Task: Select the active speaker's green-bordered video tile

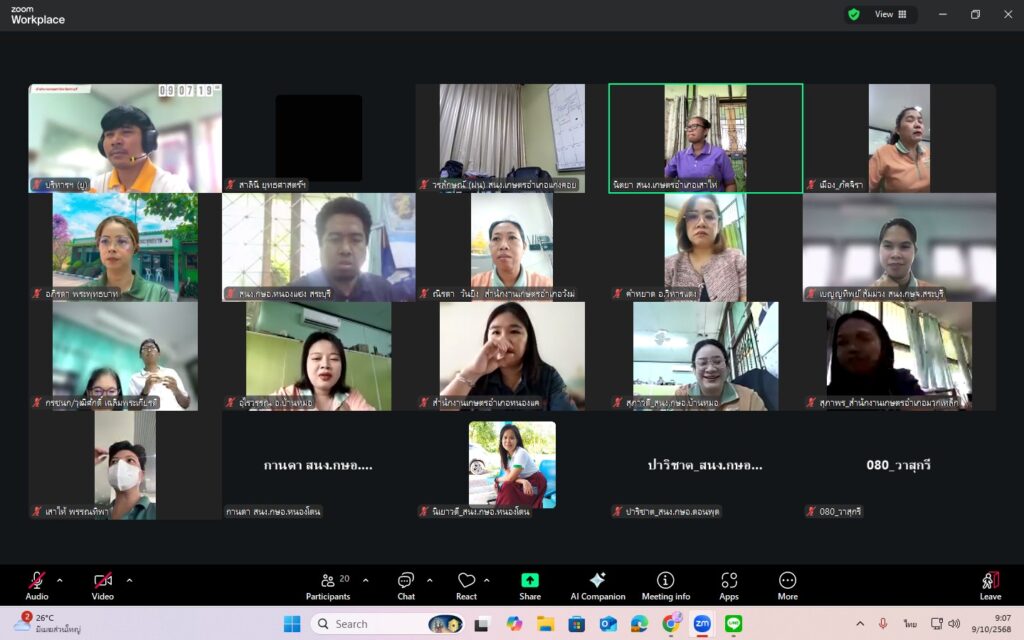Action: tap(705, 137)
